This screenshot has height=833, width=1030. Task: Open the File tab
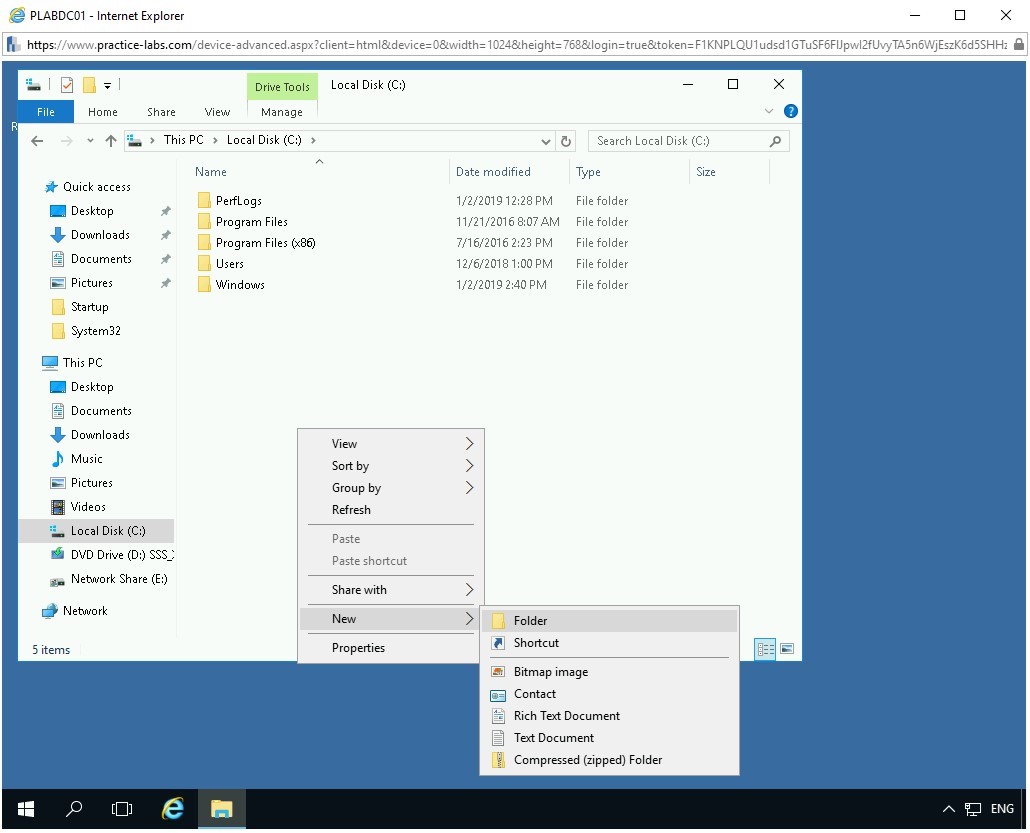(45, 112)
